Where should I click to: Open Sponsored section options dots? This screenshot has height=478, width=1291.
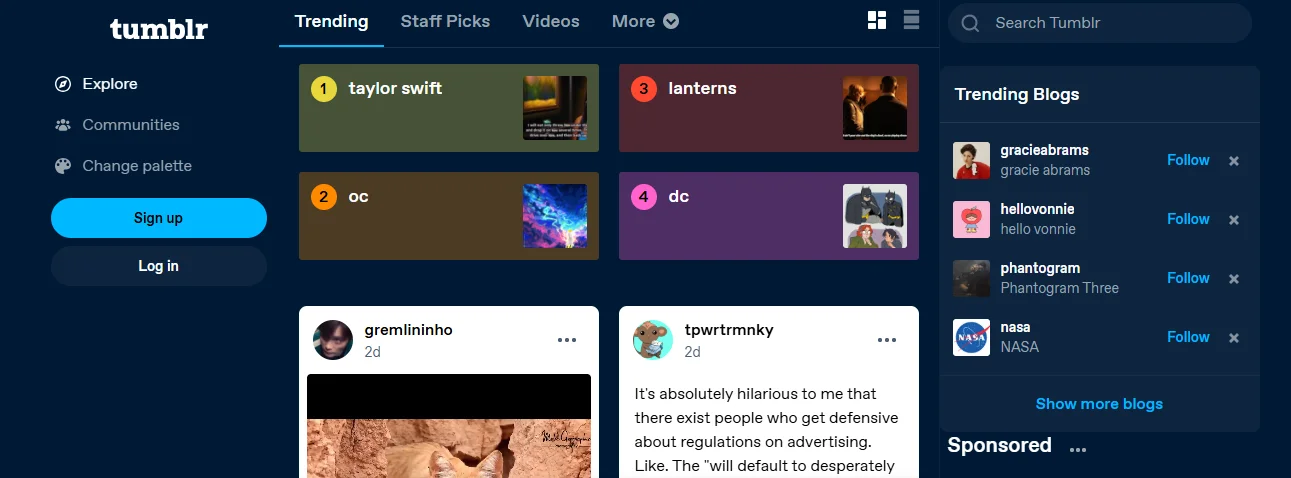[1077, 450]
